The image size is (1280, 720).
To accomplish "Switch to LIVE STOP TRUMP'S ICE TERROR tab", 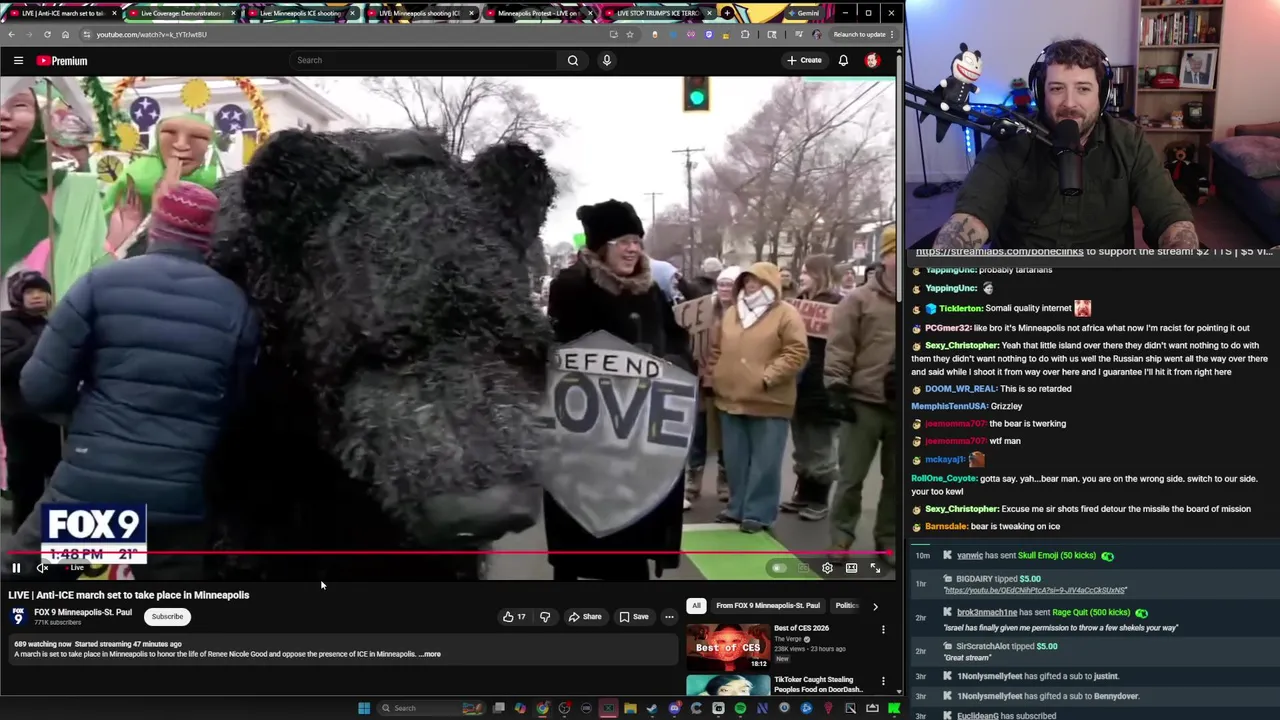I will point(657,14).
